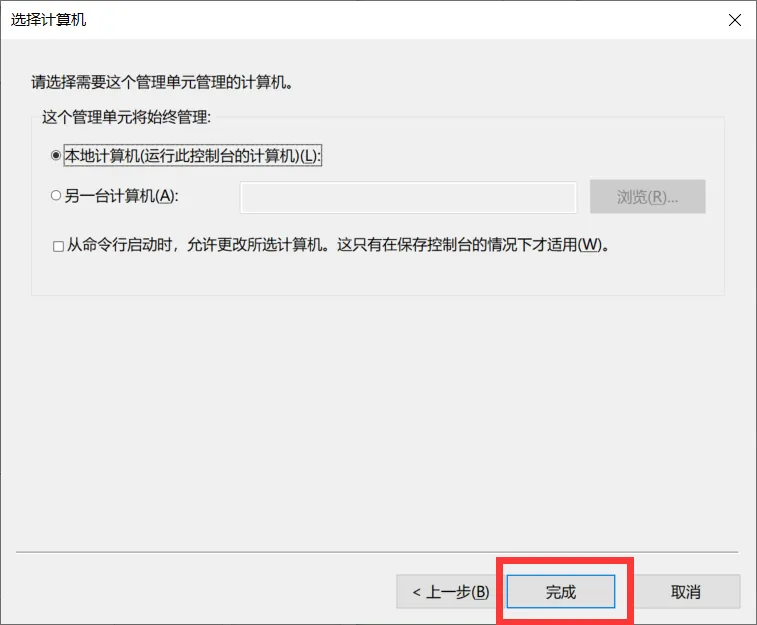This screenshot has width=757, height=625.
Task: Click empty space inside the group box
Action: coord(377,274)
